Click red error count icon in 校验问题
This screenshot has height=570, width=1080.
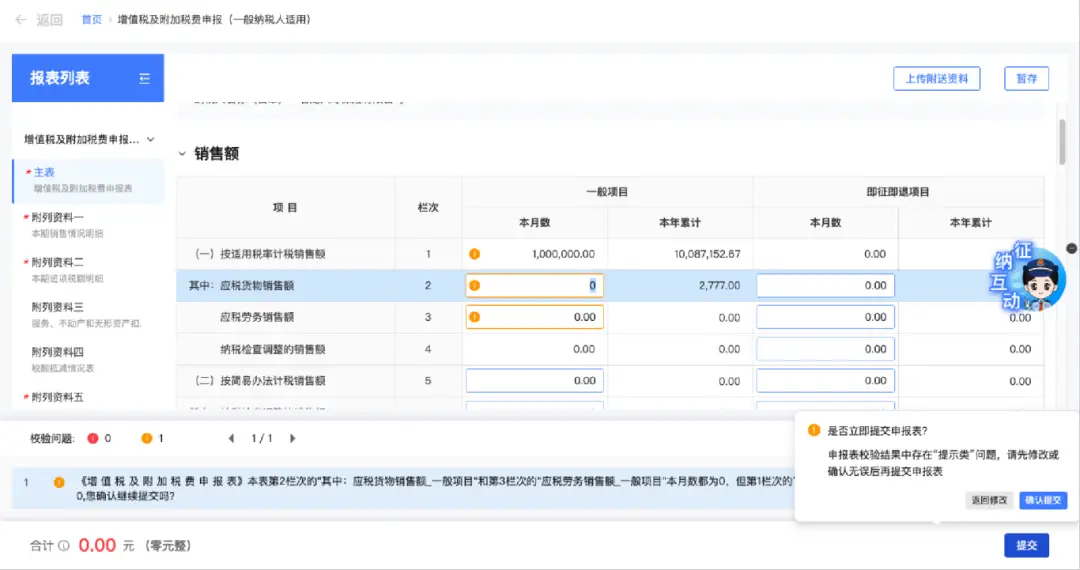pos(92,439)
